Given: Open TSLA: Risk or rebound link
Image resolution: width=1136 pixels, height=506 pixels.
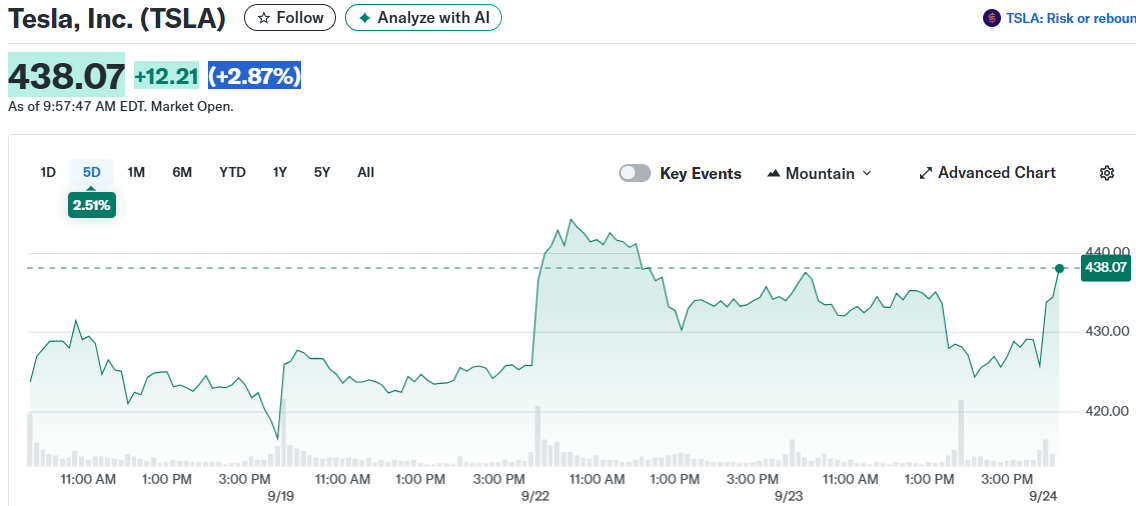Looking at the screenshot, I should (1071, 18).
